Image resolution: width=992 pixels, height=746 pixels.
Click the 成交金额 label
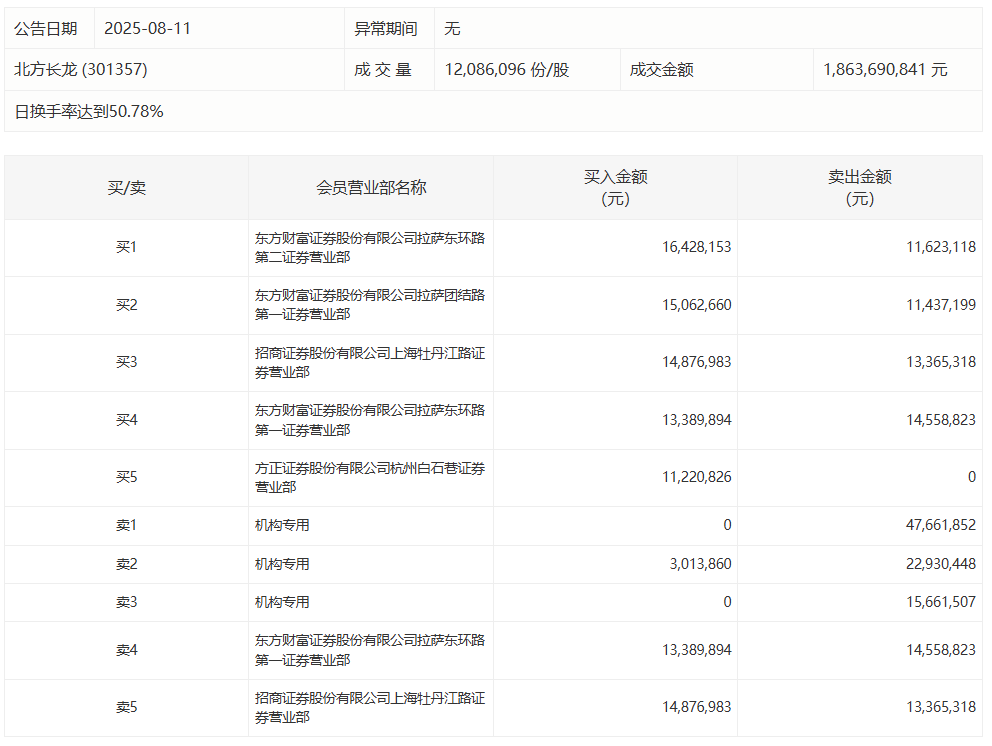point(662,70)
